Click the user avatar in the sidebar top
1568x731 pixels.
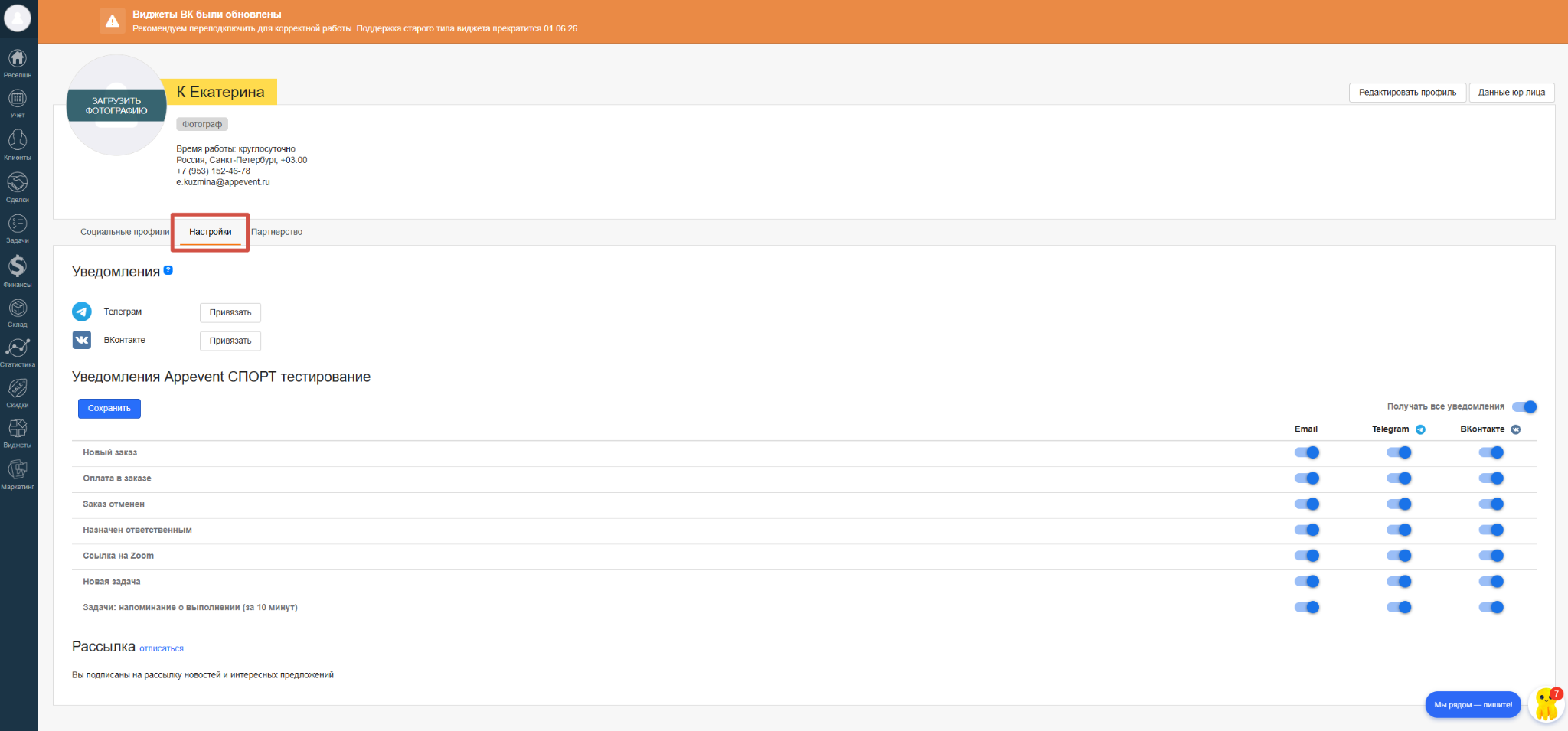pyautogui.click(x=18, y=18)
